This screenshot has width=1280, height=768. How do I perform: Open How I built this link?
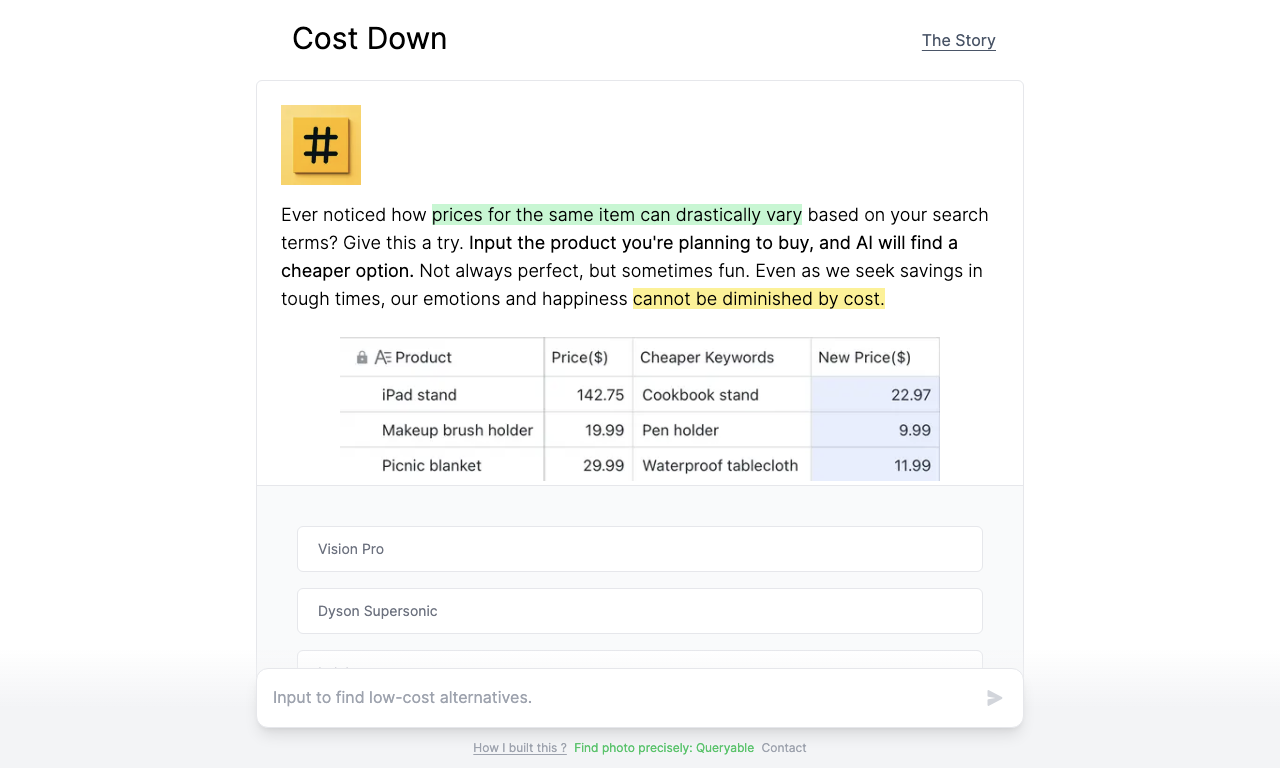(x=520, y=748)
